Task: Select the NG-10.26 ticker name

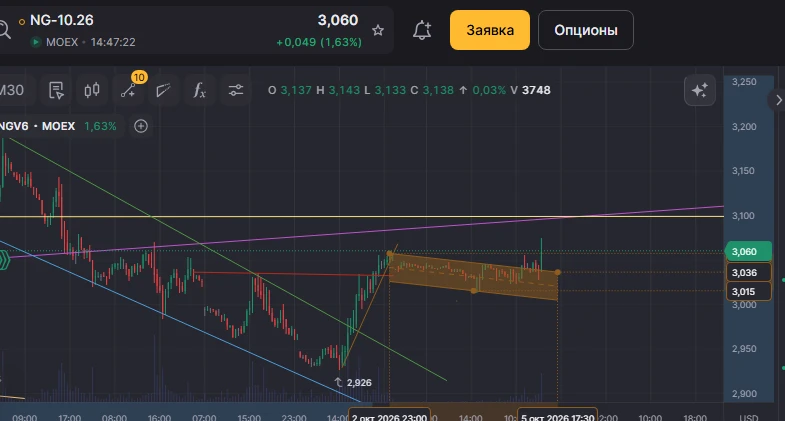Action: coord(62,21)
